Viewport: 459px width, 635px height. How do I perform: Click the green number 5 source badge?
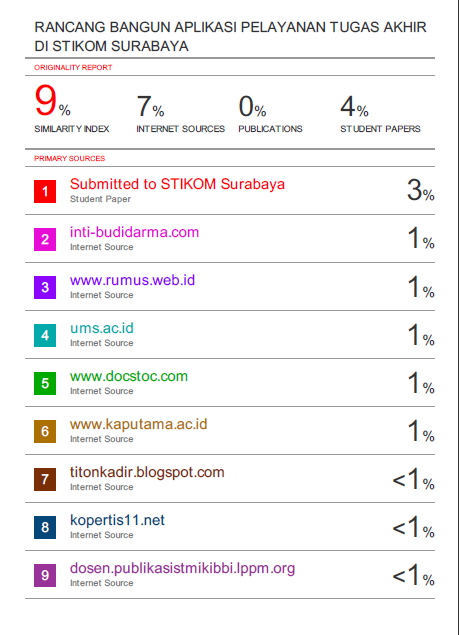[x=45, y=384]
